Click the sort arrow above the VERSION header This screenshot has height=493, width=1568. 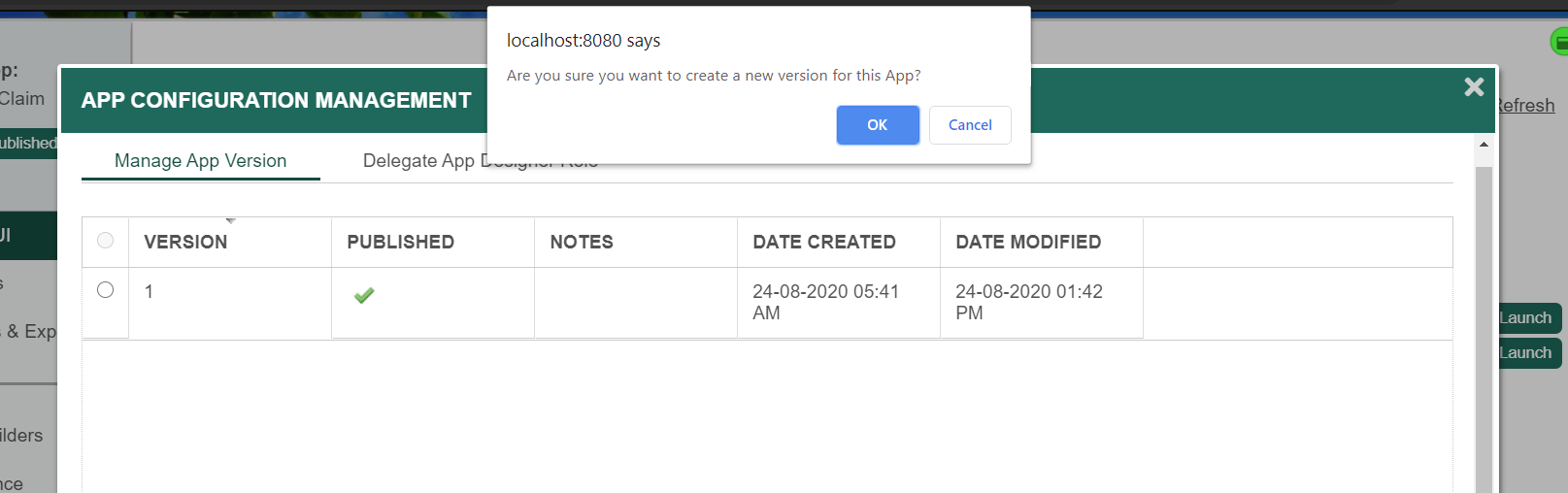[x=231, y=221]
